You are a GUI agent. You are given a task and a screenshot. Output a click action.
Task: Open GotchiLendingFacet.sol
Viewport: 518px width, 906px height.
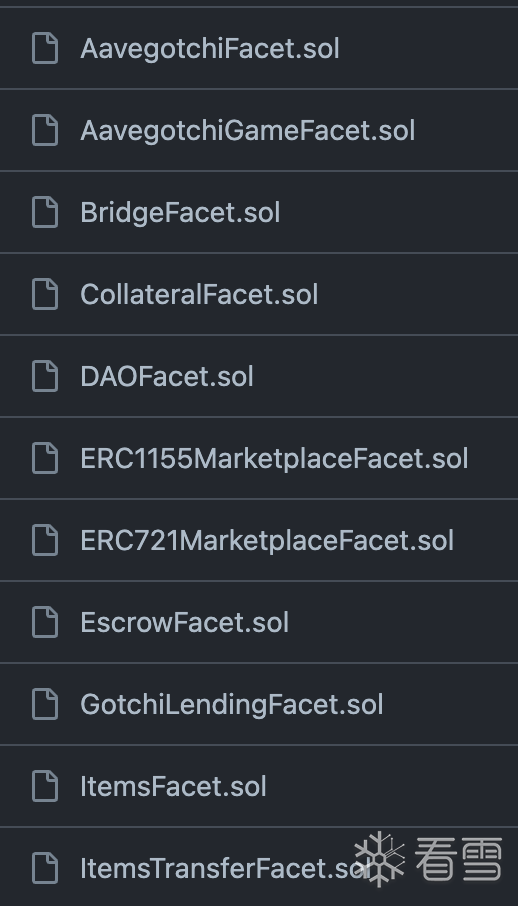[232, 705]
